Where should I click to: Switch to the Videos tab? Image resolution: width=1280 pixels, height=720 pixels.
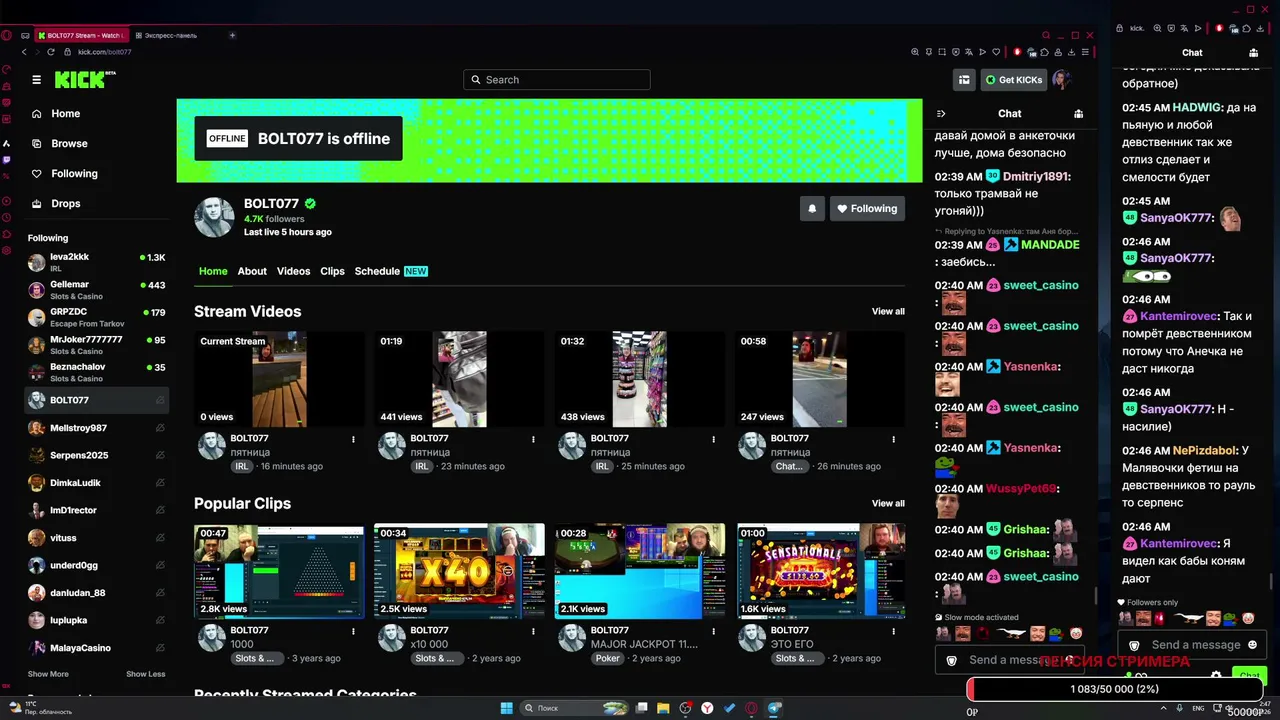click(x=294, y=271)
